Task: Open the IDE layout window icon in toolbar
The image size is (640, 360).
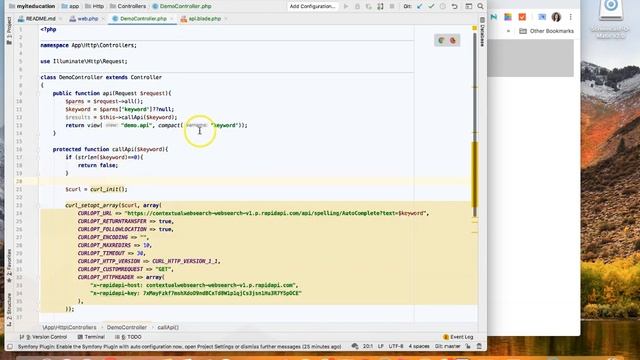Action: (x=469, y=7)
